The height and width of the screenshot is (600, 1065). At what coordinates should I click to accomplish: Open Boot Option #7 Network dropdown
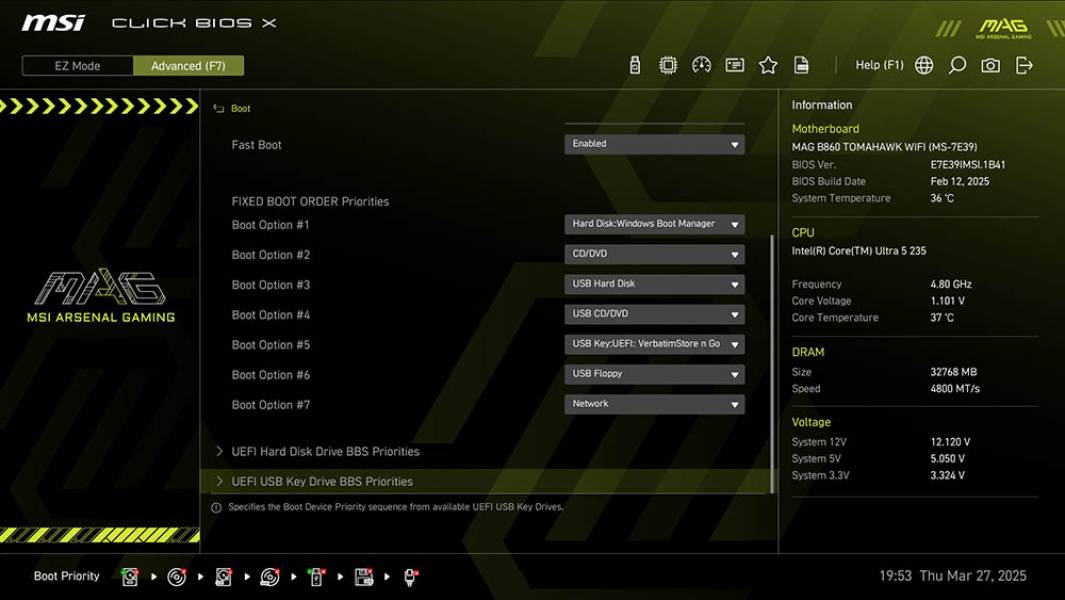654,404
